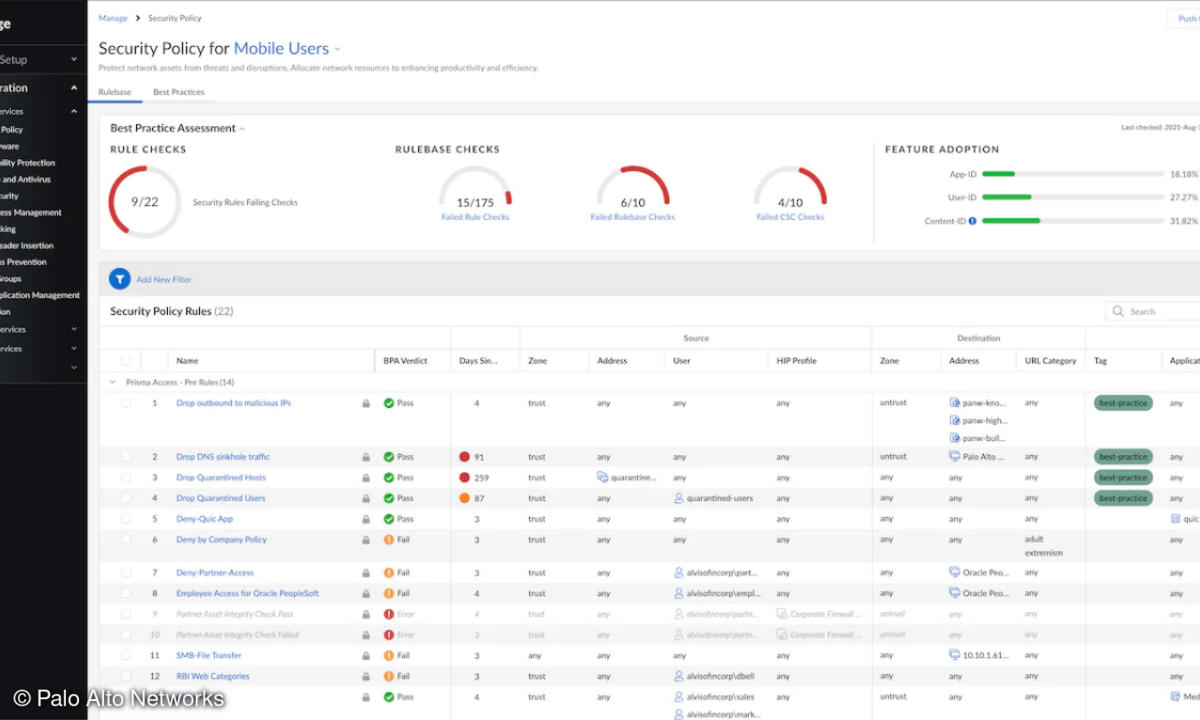Click Add New Filter link
This screenshot has width=1200, height=720.
click(164, 279)
